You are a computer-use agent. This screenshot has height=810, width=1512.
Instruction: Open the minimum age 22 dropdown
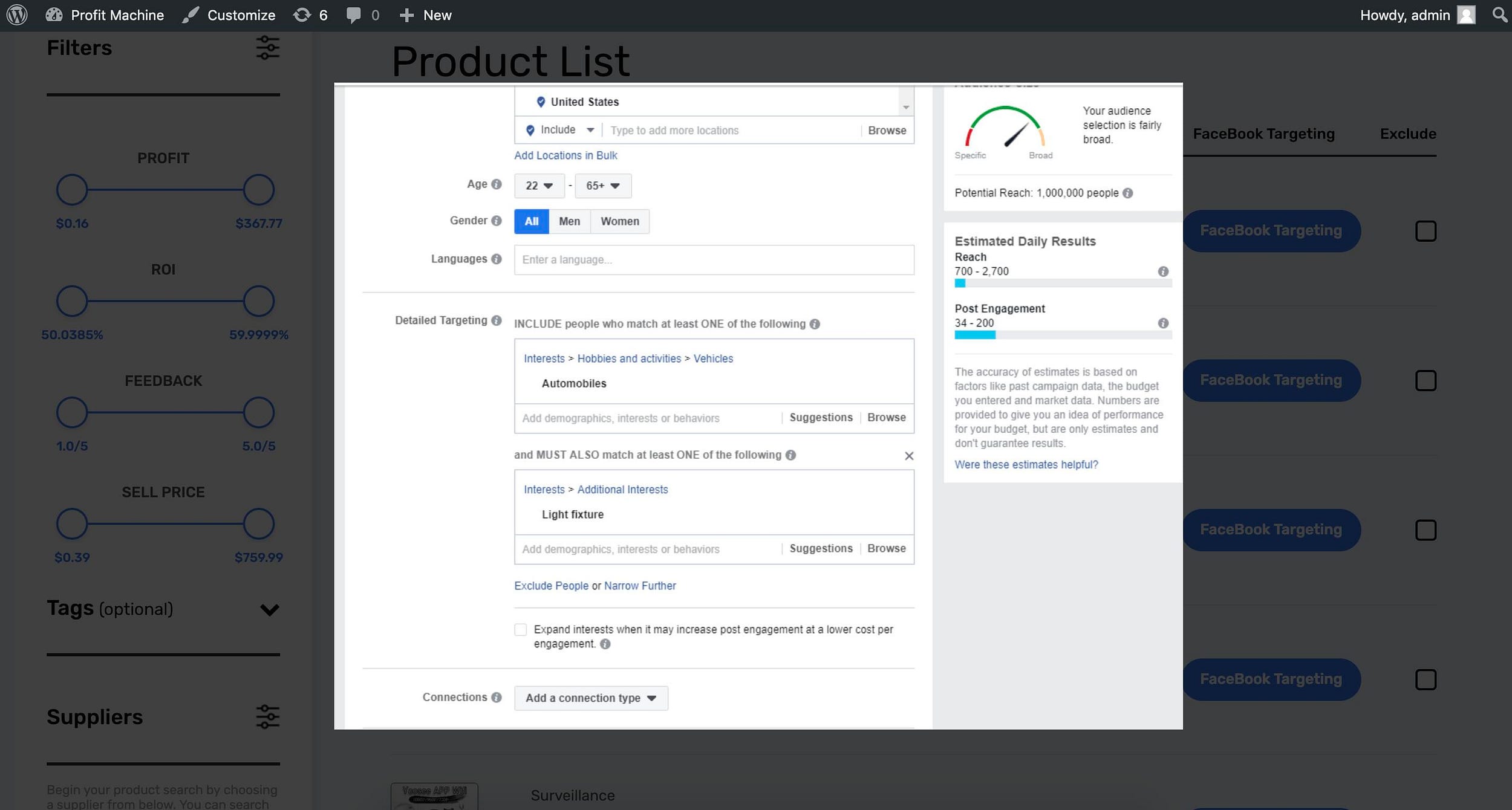tap(539, 186)
